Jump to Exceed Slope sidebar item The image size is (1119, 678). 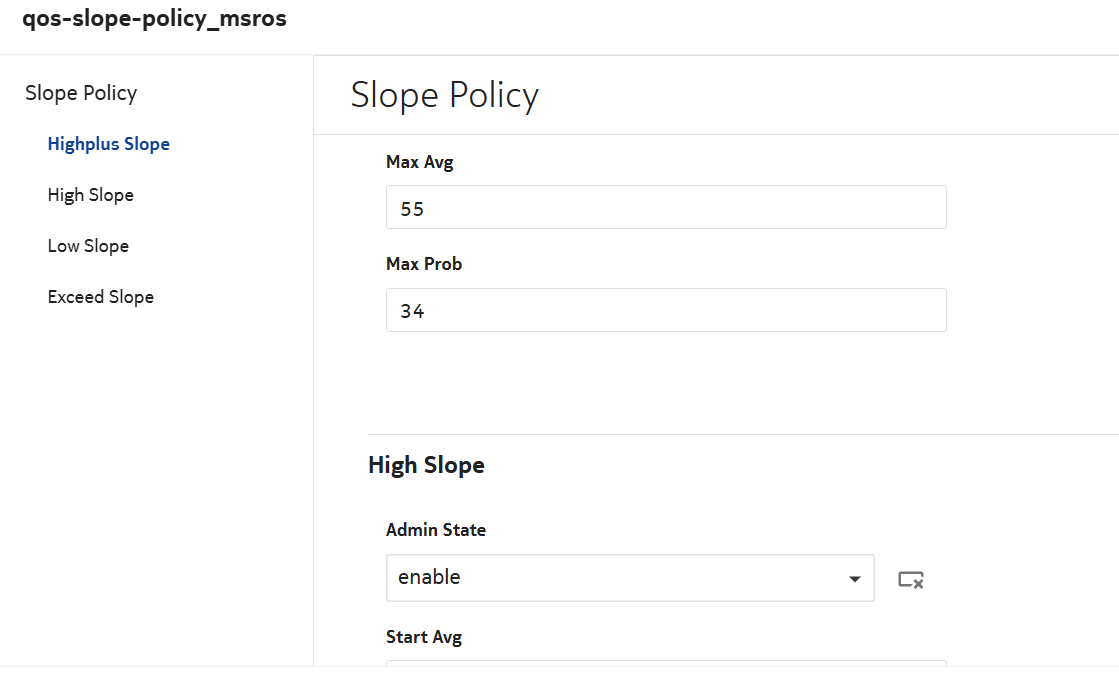coord(101,297)
